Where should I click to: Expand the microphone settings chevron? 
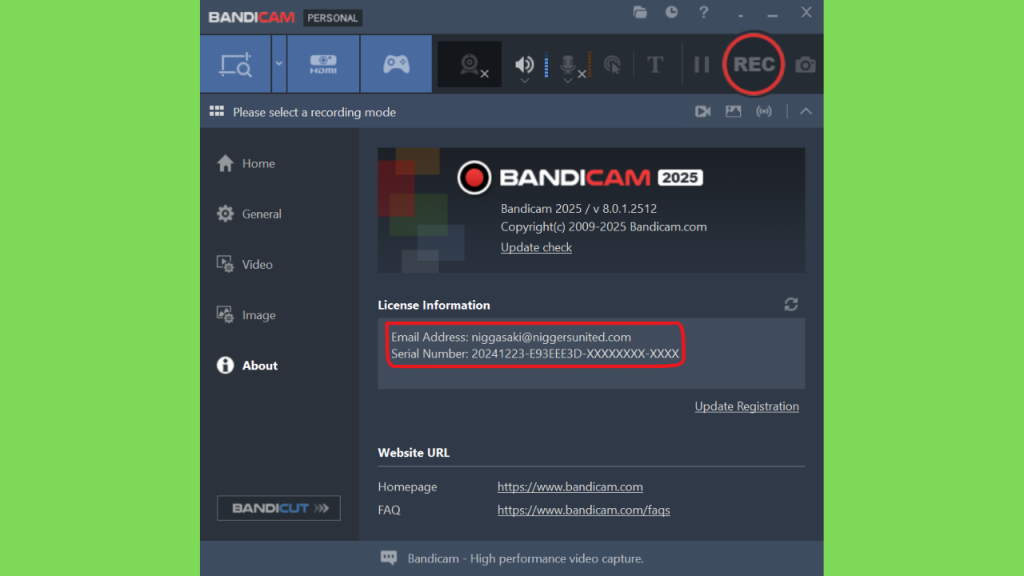(568, 81)
